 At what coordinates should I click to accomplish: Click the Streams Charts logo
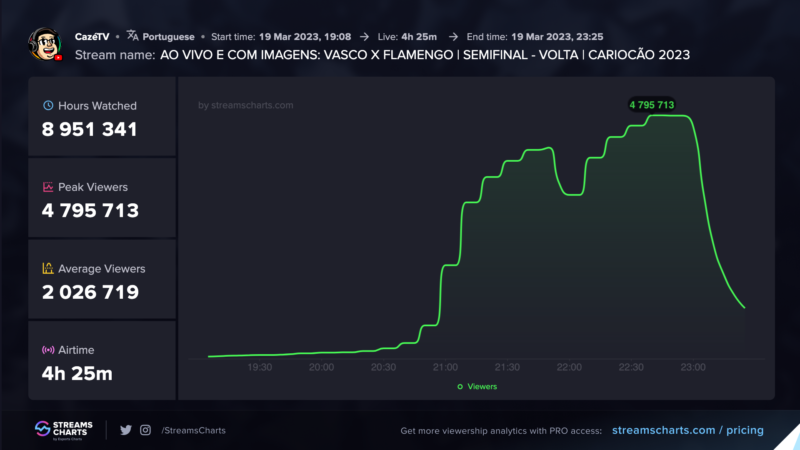tap(62, 430)
